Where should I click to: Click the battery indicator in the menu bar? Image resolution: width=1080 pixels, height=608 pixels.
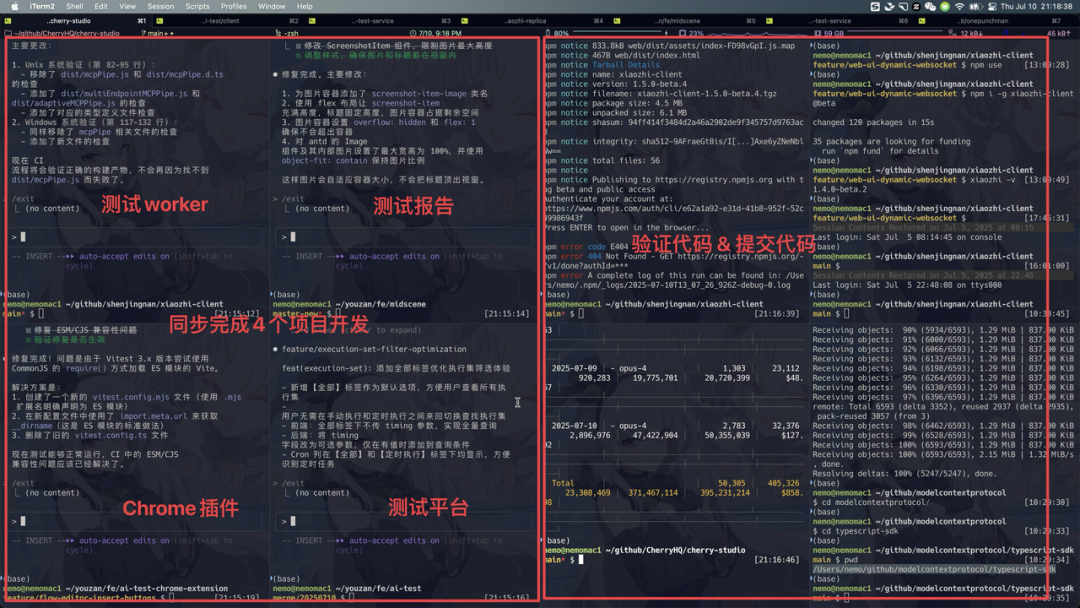pos(977,5)
